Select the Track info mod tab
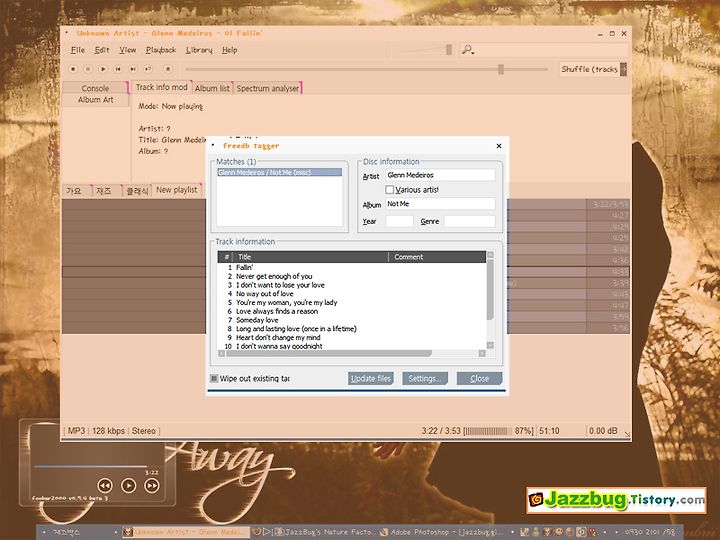Viewport: 720px width, 540px height. coord(162,87)
